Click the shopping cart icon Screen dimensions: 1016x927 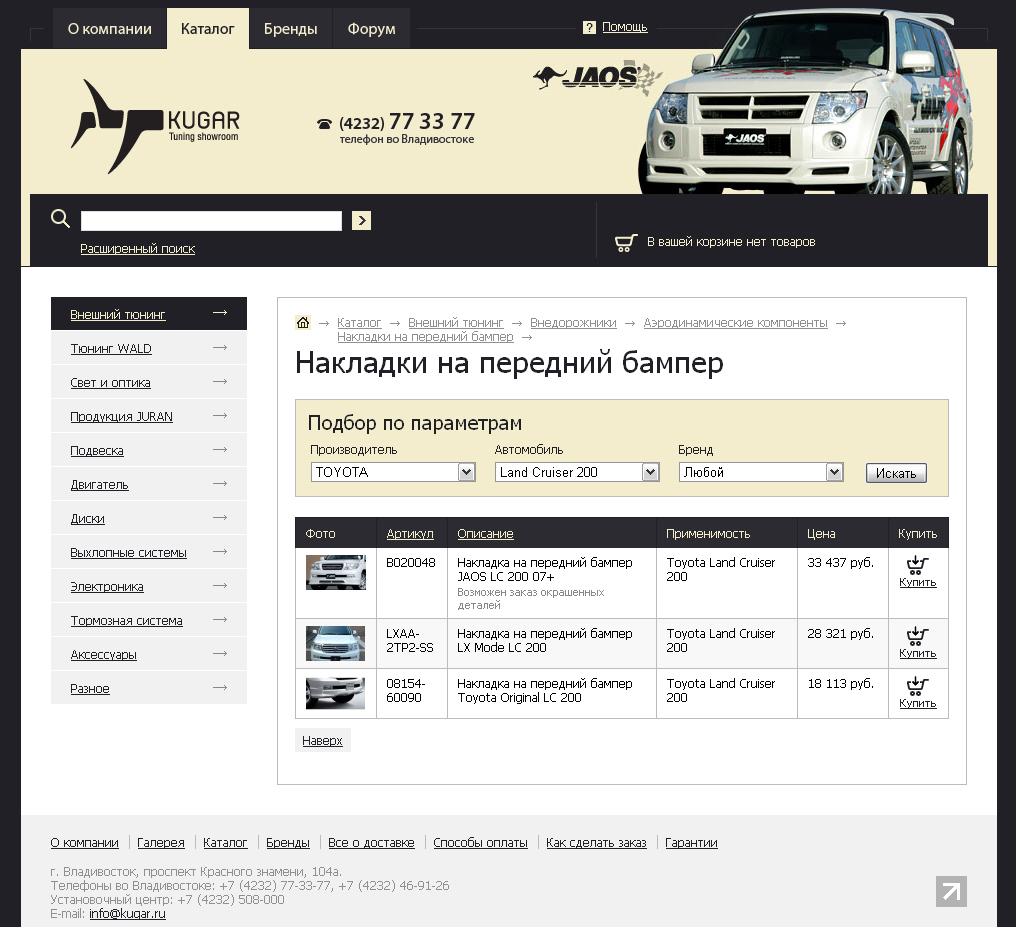pos(626,243)
